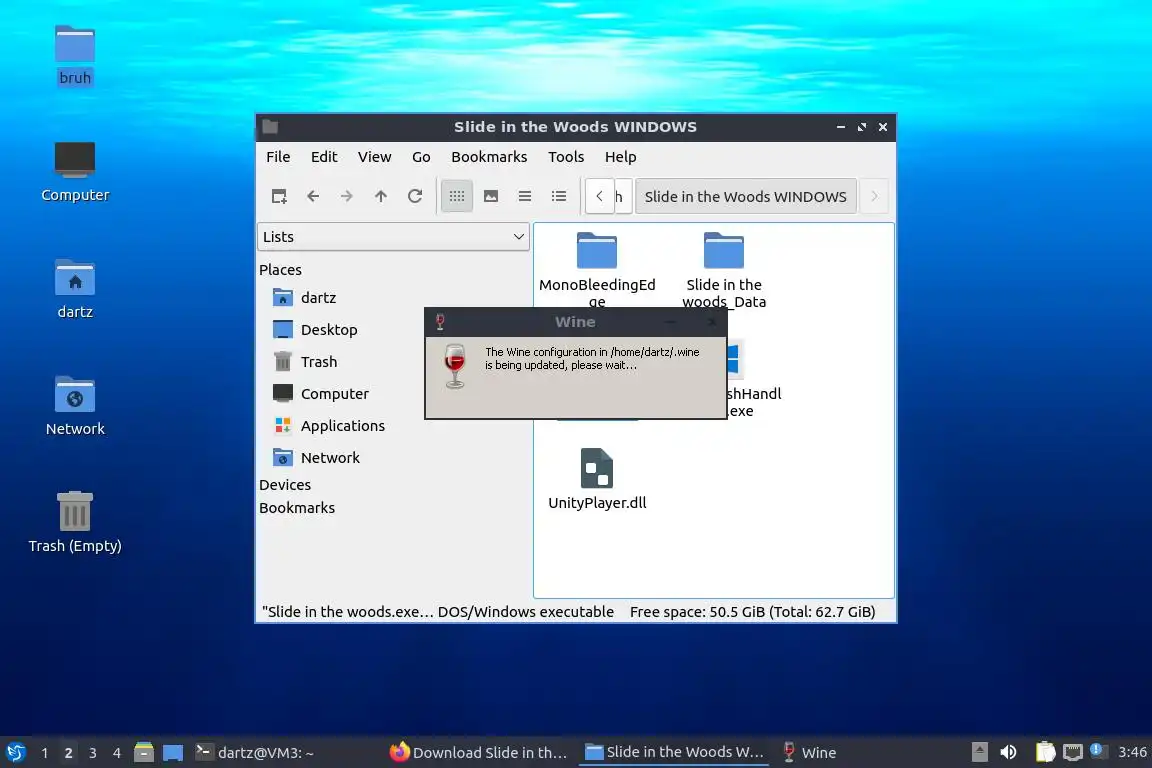
Task: Click the show desktop taskbar icon
Action: click(x=173, y=752)
